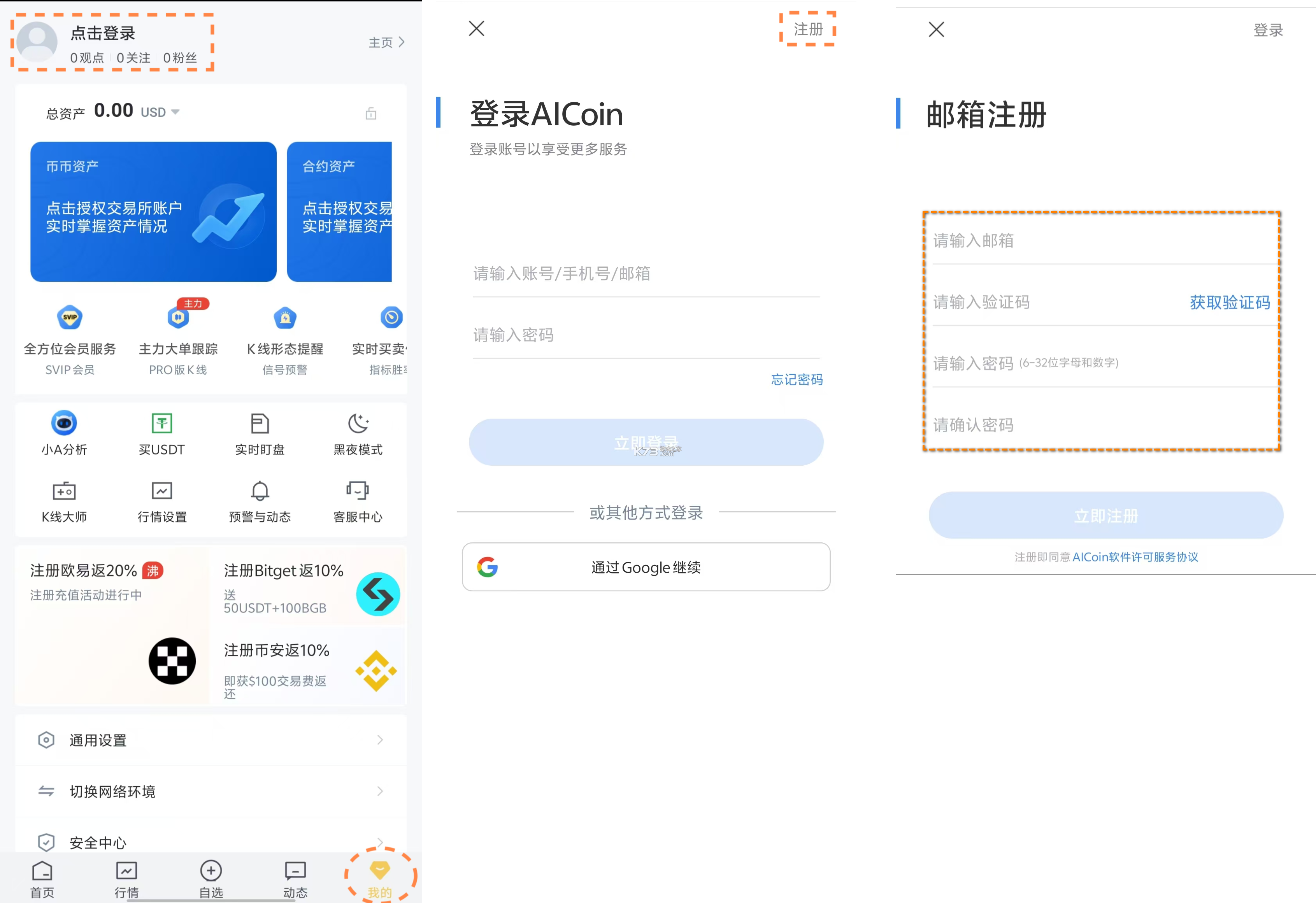Tap the yellow Binance logo

[376, 672]
